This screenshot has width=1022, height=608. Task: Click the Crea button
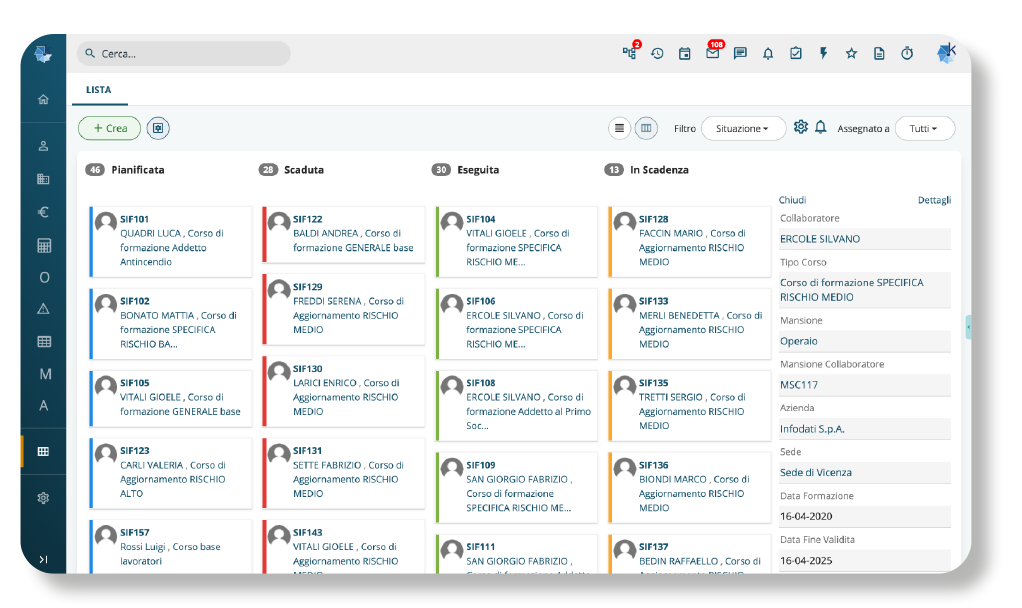tap(109, 128)
